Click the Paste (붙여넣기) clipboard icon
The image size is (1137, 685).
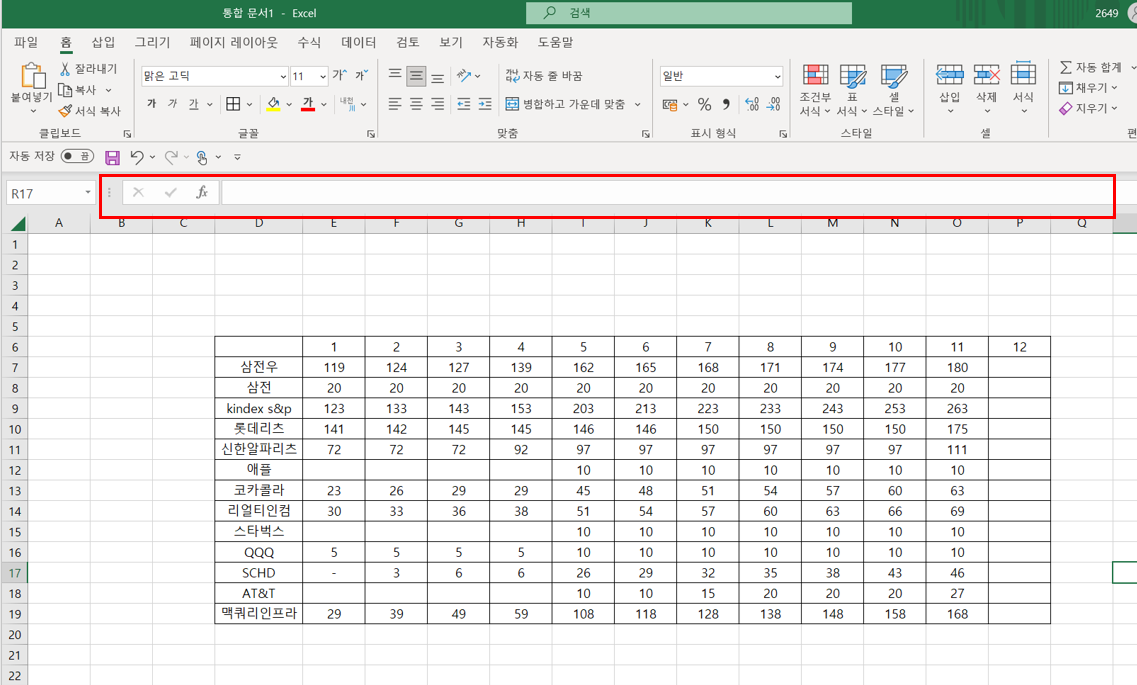tap(33, 75)
